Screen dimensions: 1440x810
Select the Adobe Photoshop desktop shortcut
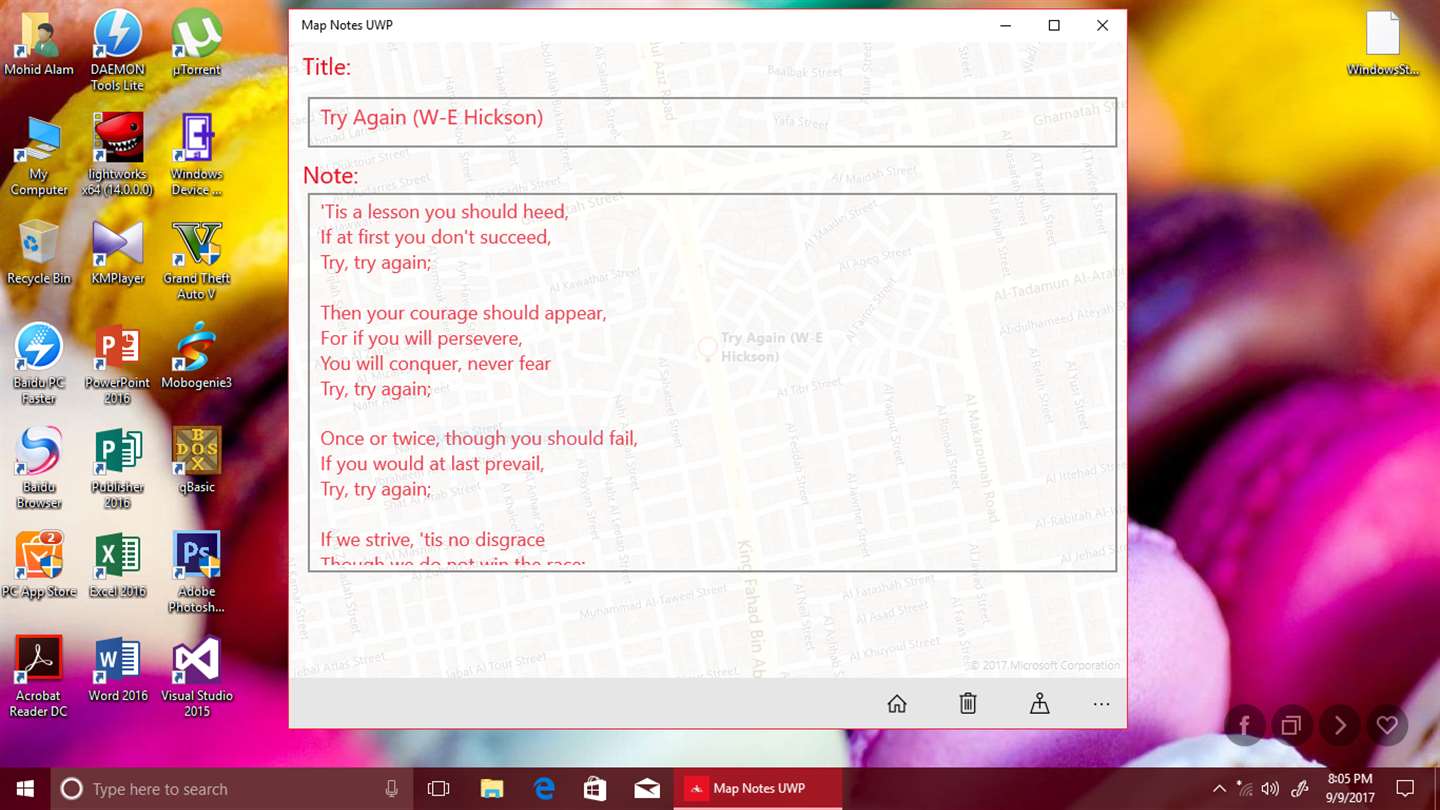click(x=197, y=573)
